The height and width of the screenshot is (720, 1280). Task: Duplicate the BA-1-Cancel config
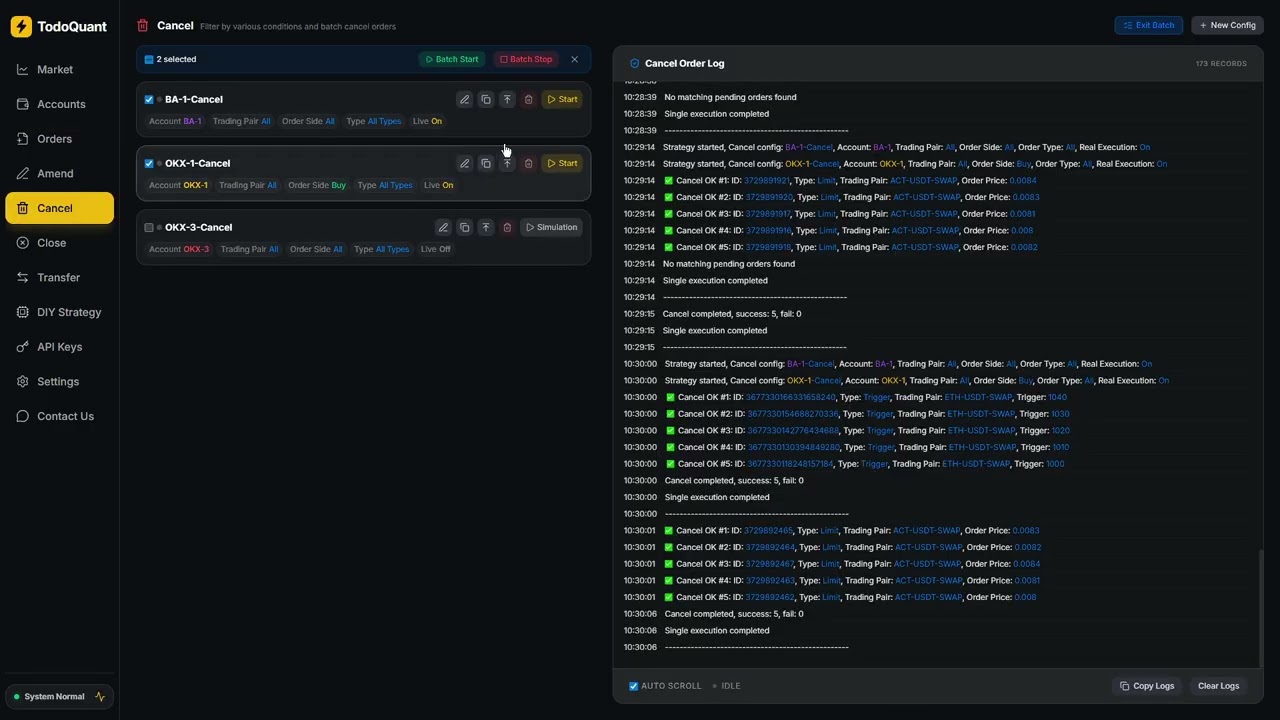click(486, 100)
